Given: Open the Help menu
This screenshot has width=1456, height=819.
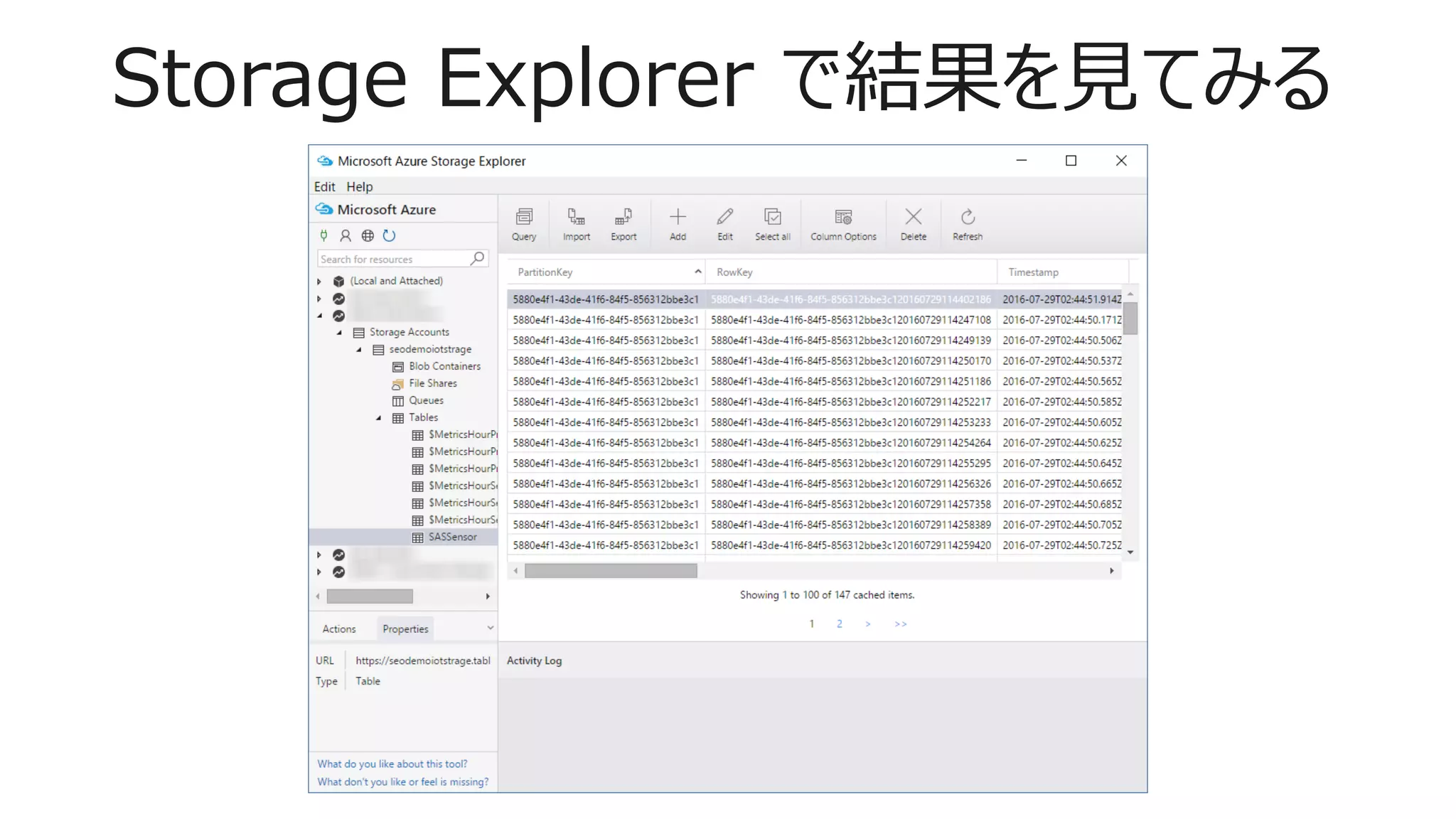Looking at the screenshot, I should [360, 186].
